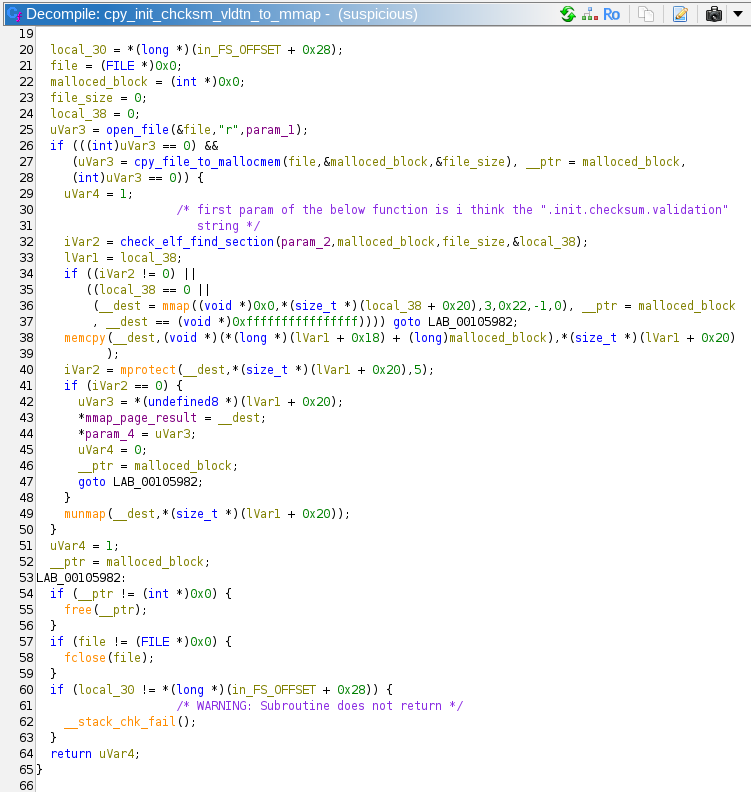Click the munmap call on line 49
The height and width of the screenshot is (792, 751).
pos(85,514)
